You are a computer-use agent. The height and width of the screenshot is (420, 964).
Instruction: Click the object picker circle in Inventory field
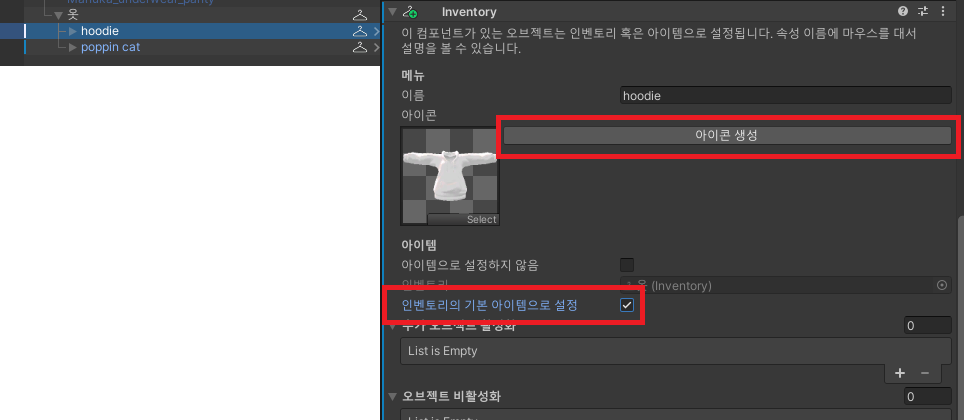click(x=941, y=286)
